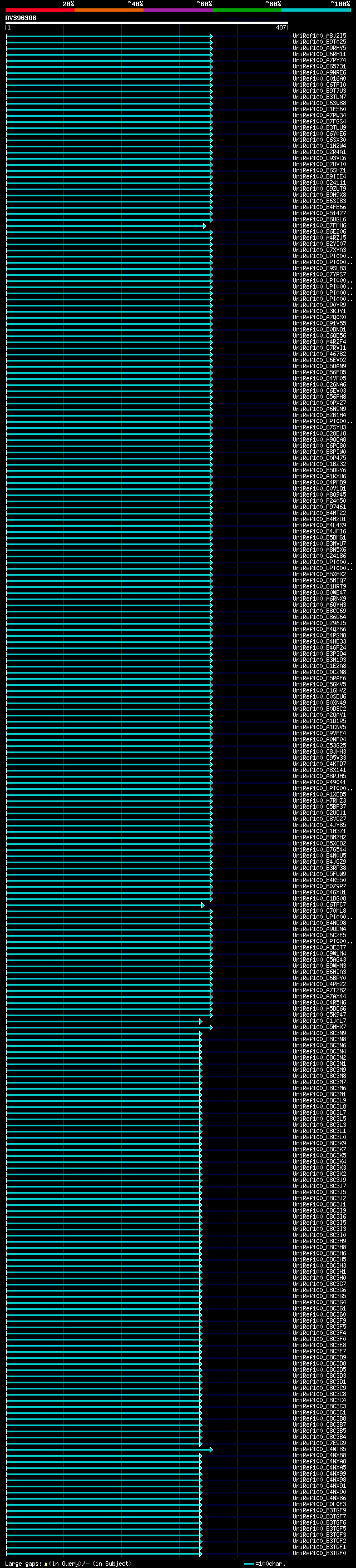The width and height of the screenshot is (356, 1568).
Task: Select hit label UniRef100_C7E9G9
Action: [x=319, y=1443]
